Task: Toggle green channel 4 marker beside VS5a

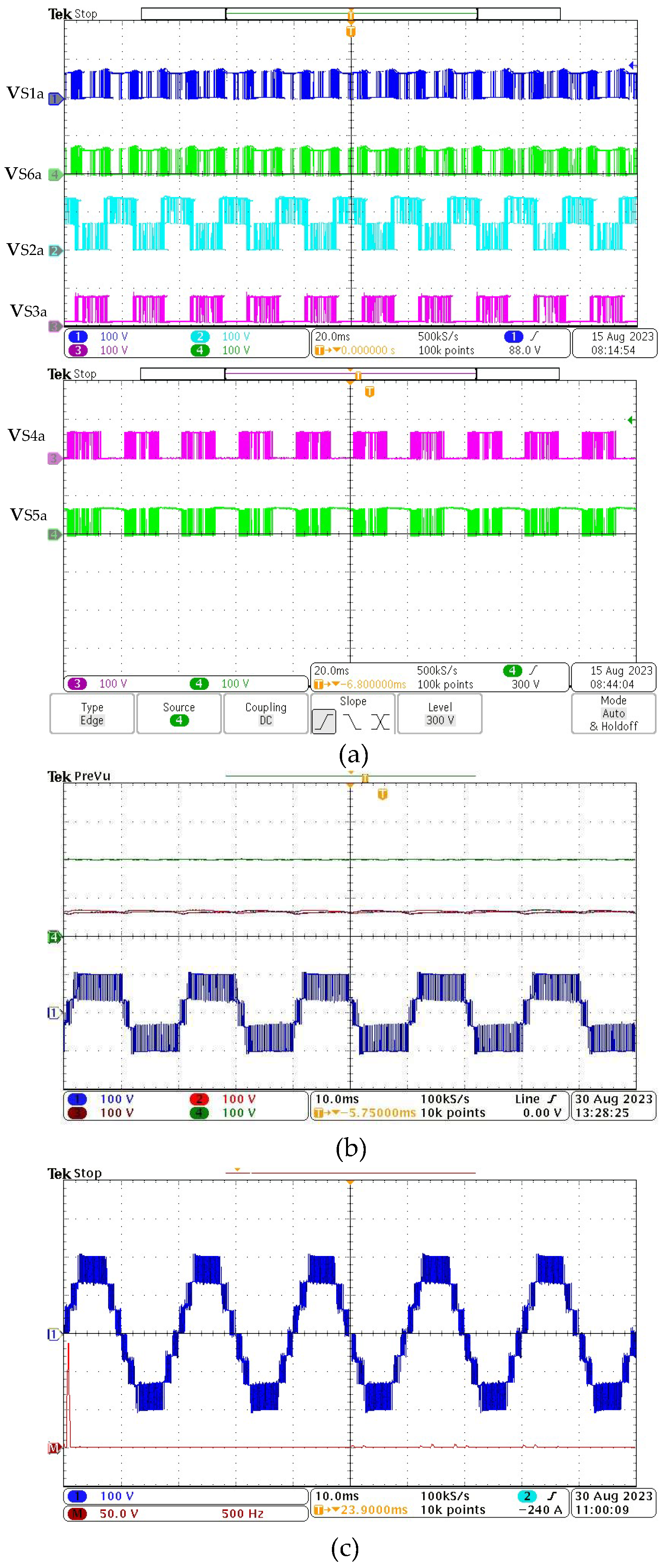Action: click(54, 534)
